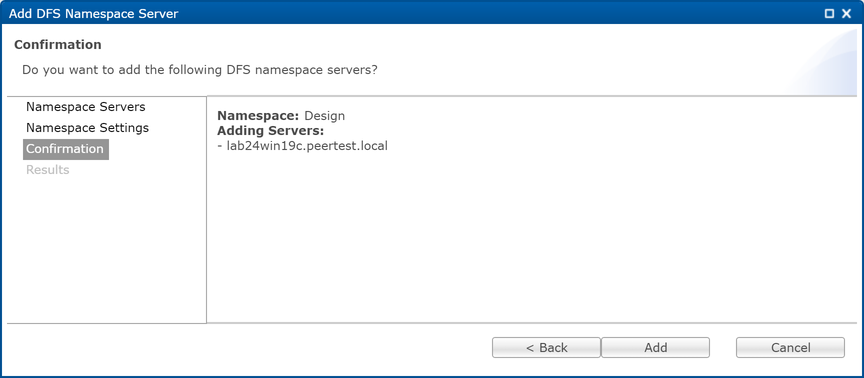Click the lab24win19c.peertest.local server entry
Image resolution: width=864 pixels, height=378 pixels.
point(303,147)
